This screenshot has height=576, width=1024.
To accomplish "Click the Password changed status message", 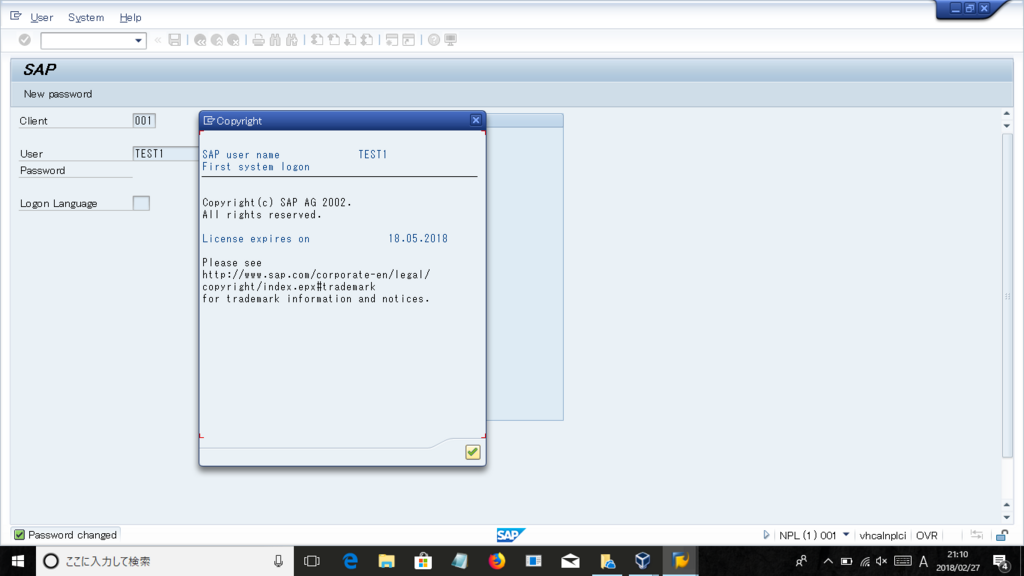I will (72, 535).
